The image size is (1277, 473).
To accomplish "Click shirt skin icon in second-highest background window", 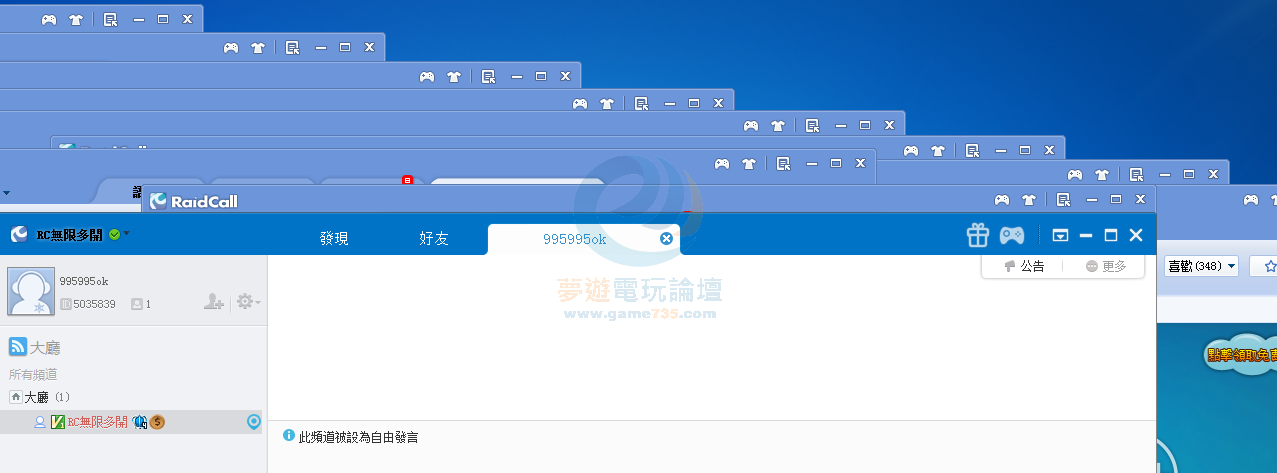I will [258, 47].
